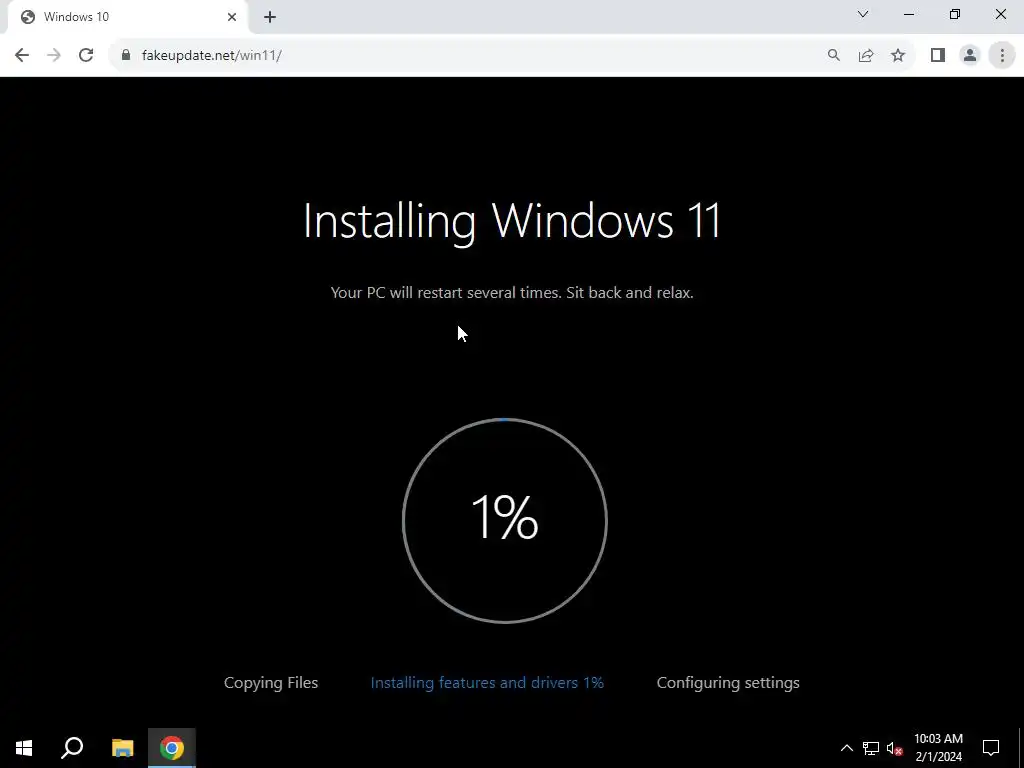Click the 'Copying Files' stage label
Screen dimensions: 1024x768
click(271, 682)
